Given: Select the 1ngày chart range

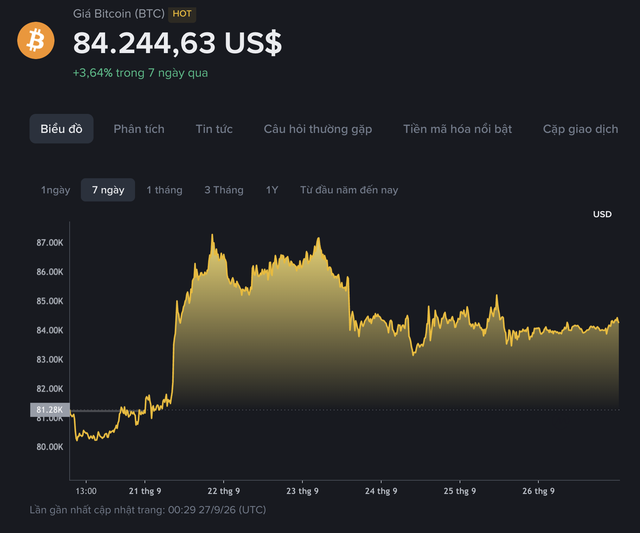Looking at the screenshot, I should [56, 190].
